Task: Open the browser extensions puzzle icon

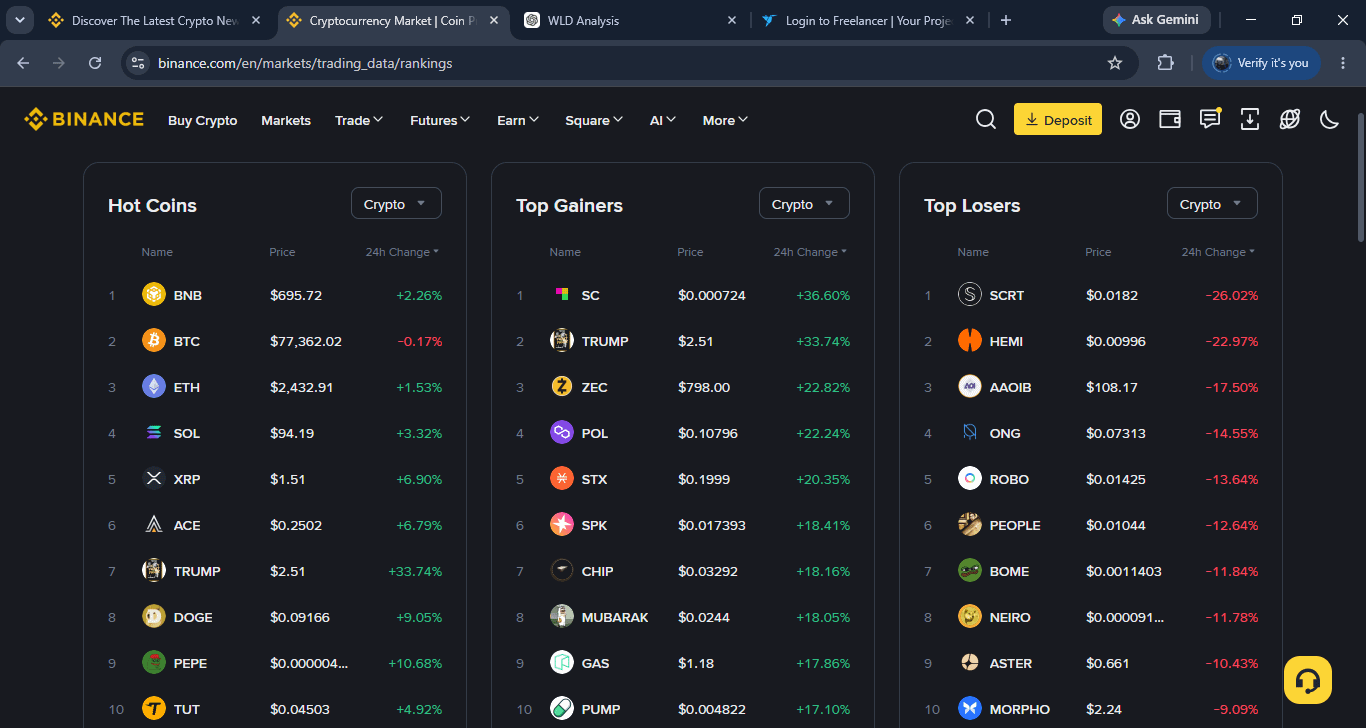Action: coord(1165,63)
